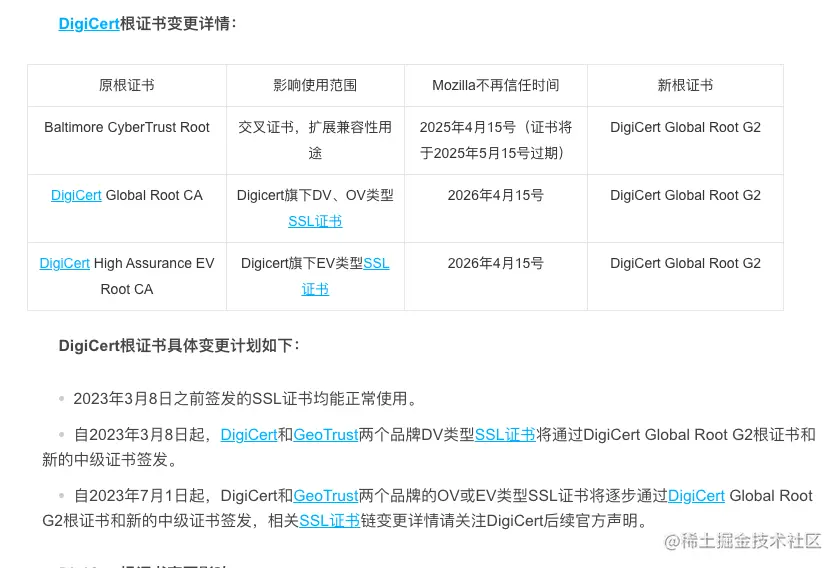Open GeoTrust link in 2023年7月1日起 bullet

pos(325,495)
